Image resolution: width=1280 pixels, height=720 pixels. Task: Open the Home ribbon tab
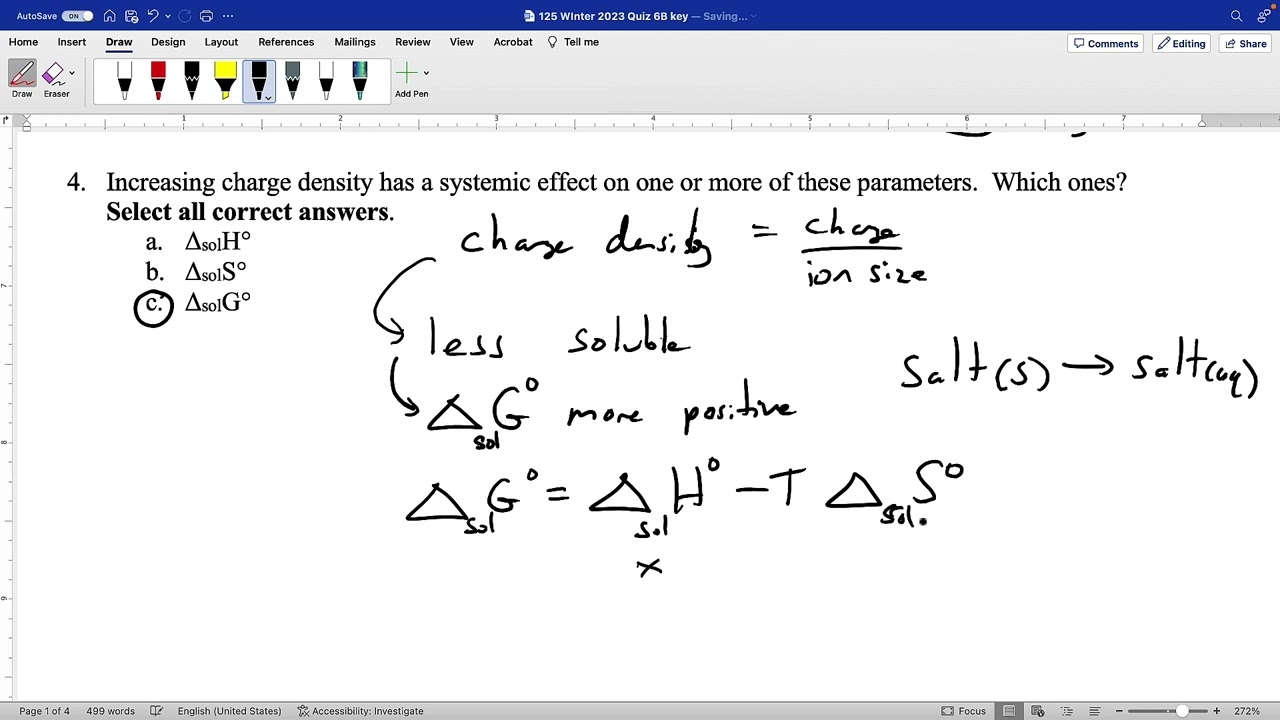click(23, 42)
